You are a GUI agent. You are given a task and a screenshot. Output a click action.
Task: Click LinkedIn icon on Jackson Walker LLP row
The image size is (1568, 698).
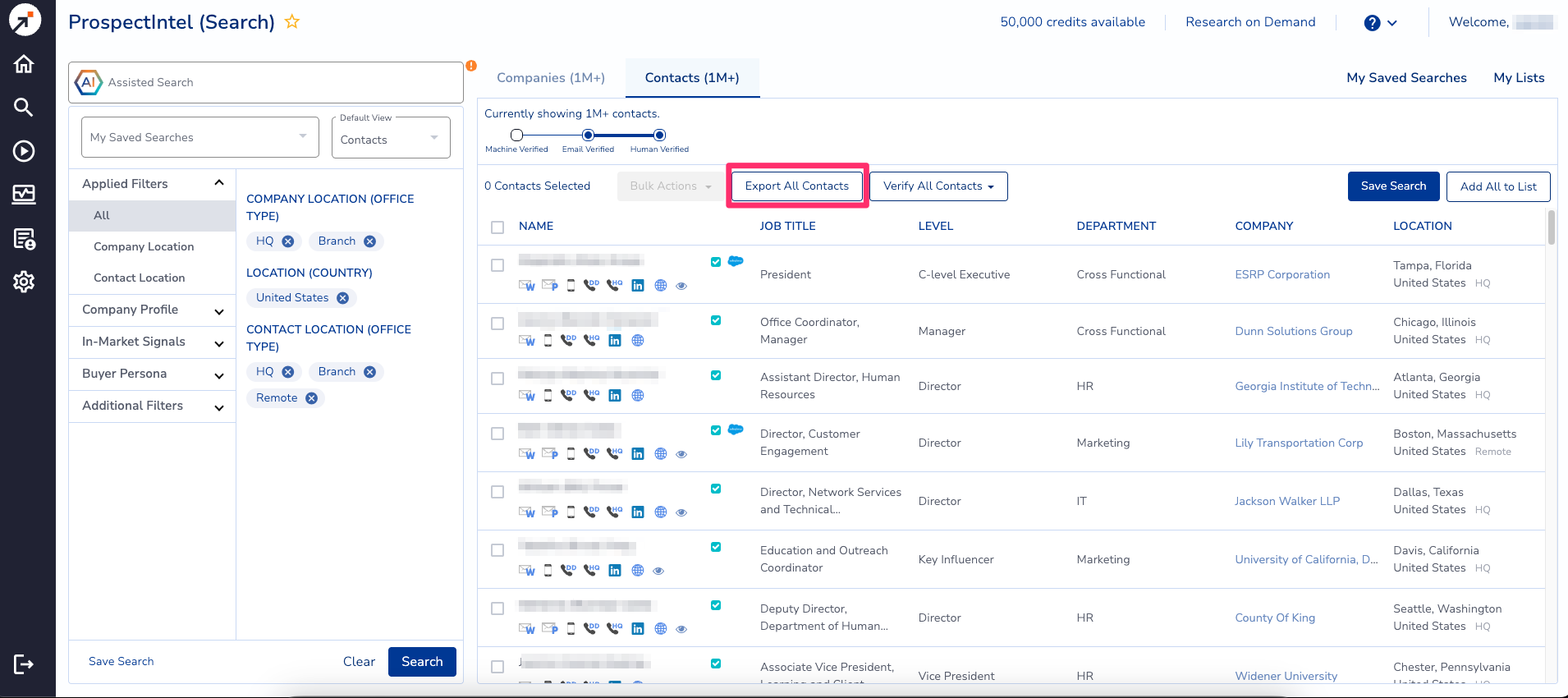[638, 512]
